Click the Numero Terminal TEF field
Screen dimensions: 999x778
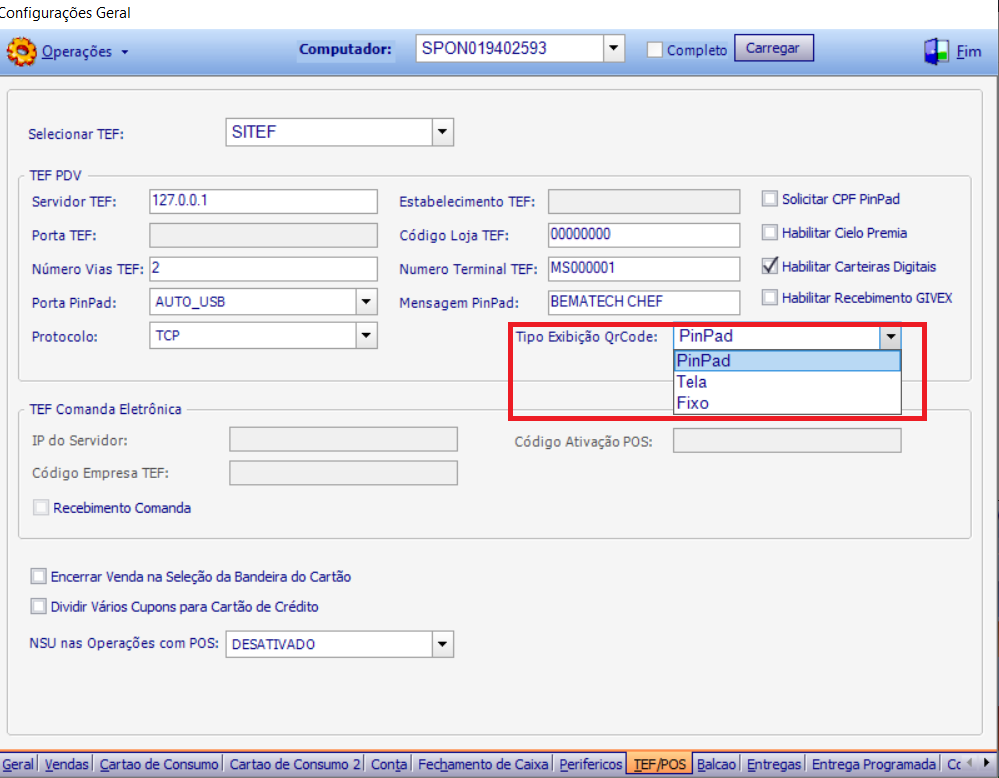(643, 269)
